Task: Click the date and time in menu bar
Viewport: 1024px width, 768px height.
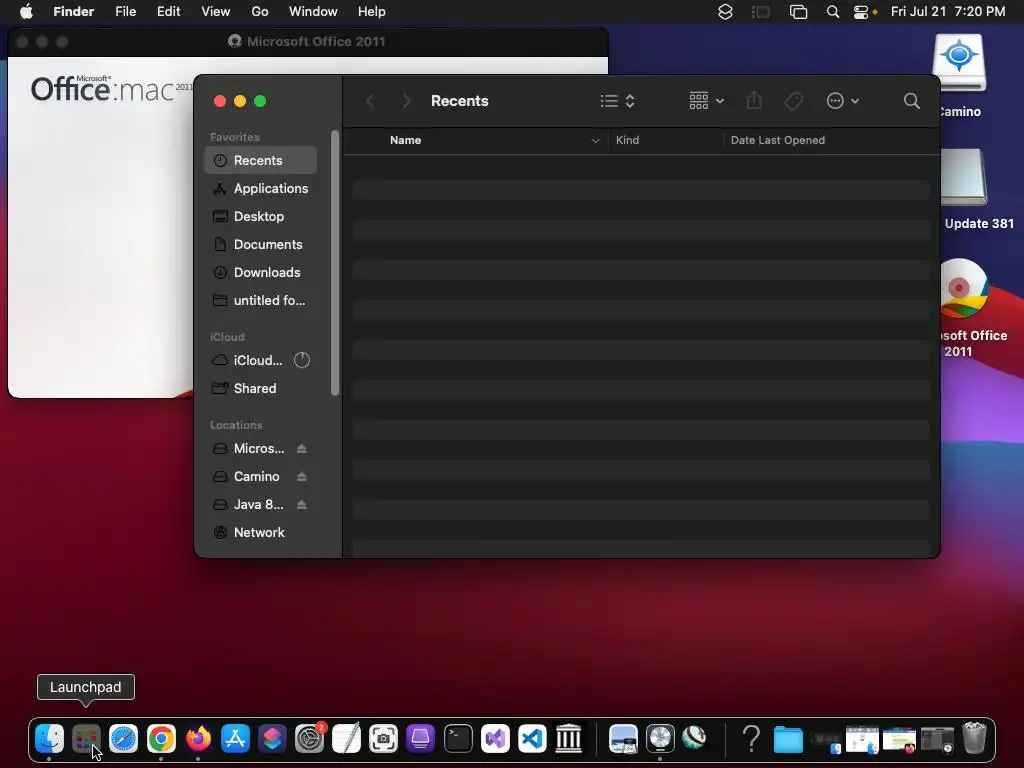Action: pyautogui.click(x=948, y=12)
